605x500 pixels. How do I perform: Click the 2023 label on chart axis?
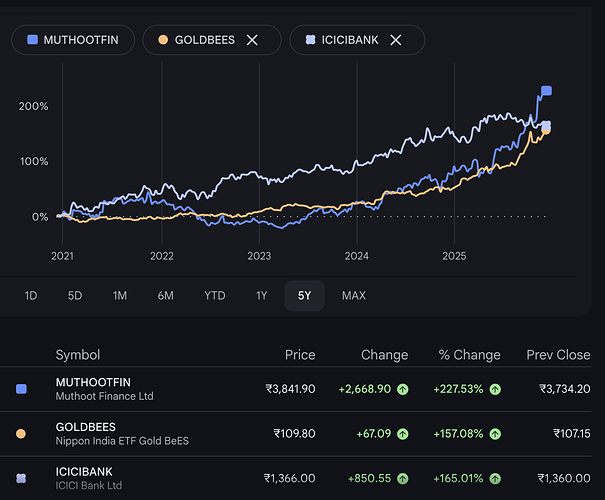(259, 256)
